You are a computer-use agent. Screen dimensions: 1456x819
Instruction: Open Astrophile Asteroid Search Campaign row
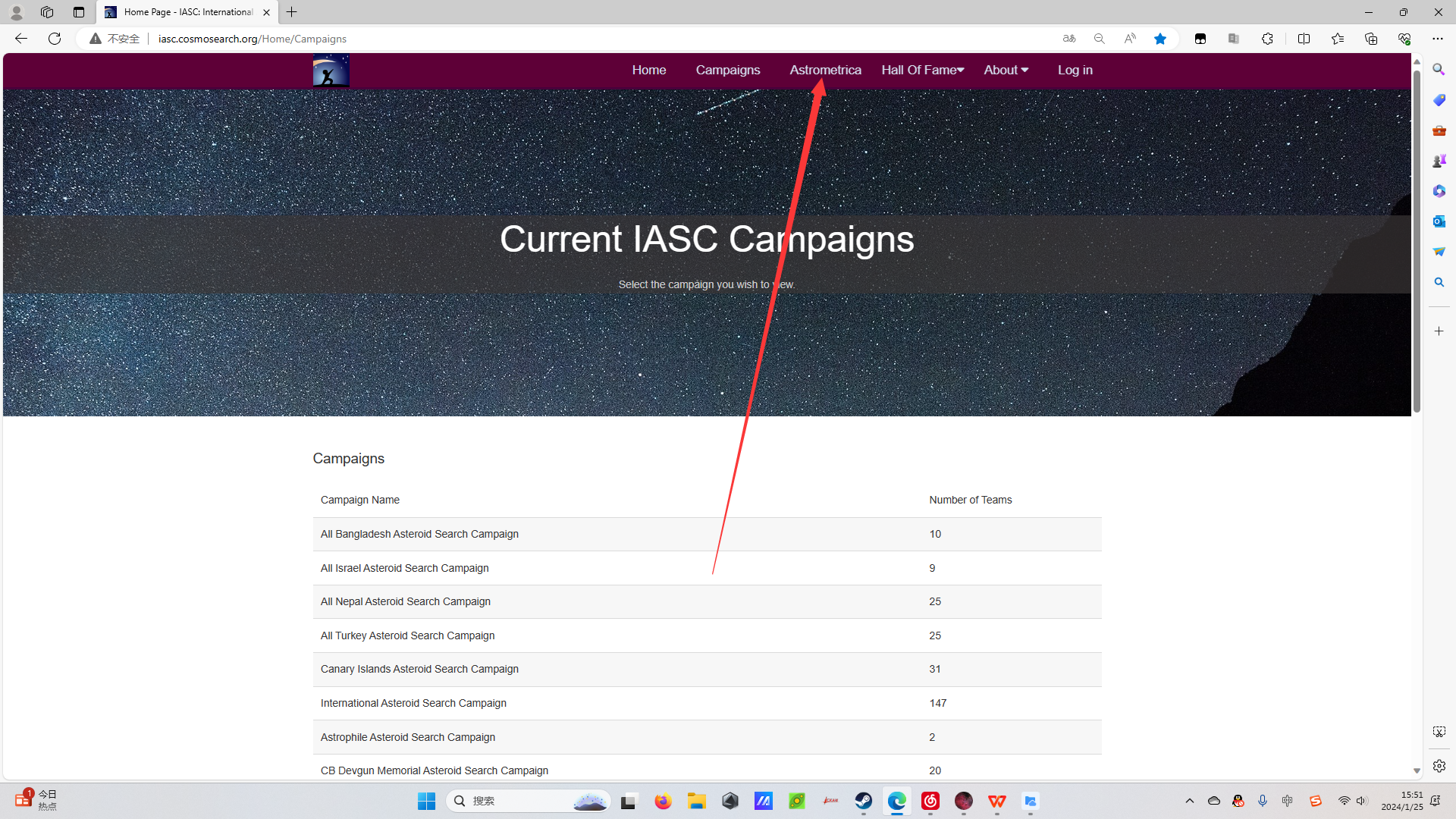[707, 737]
